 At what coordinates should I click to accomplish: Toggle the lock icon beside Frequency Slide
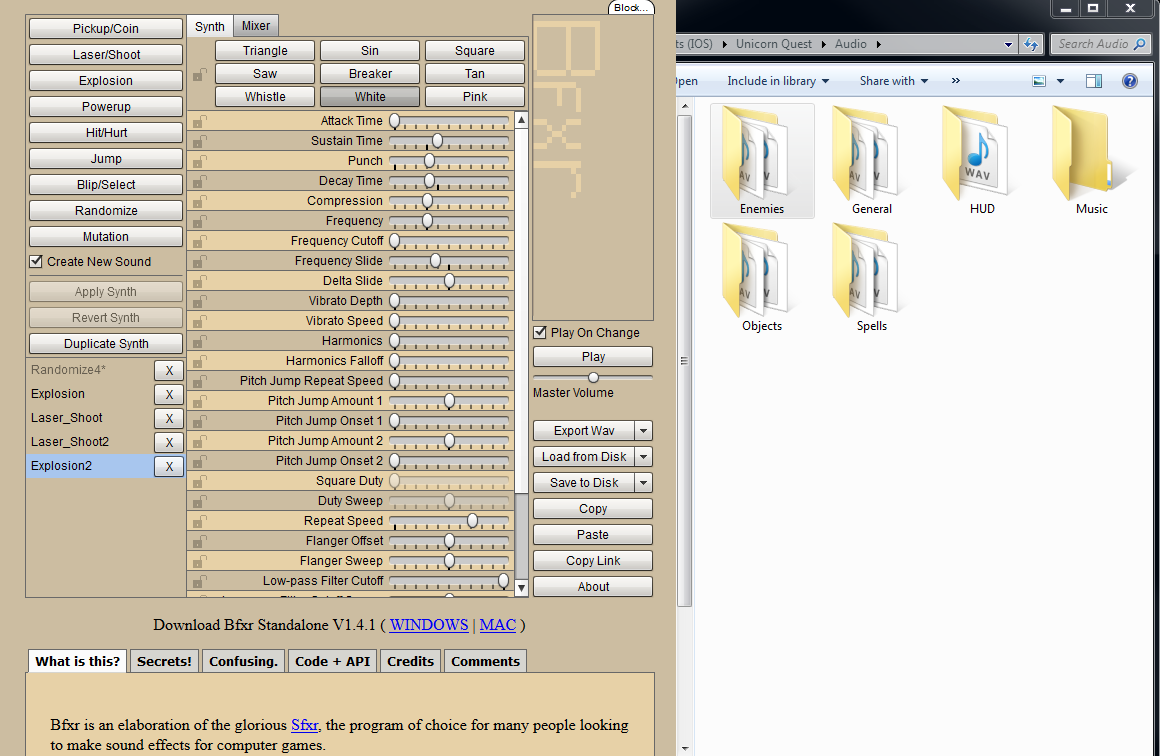(199, 261)
